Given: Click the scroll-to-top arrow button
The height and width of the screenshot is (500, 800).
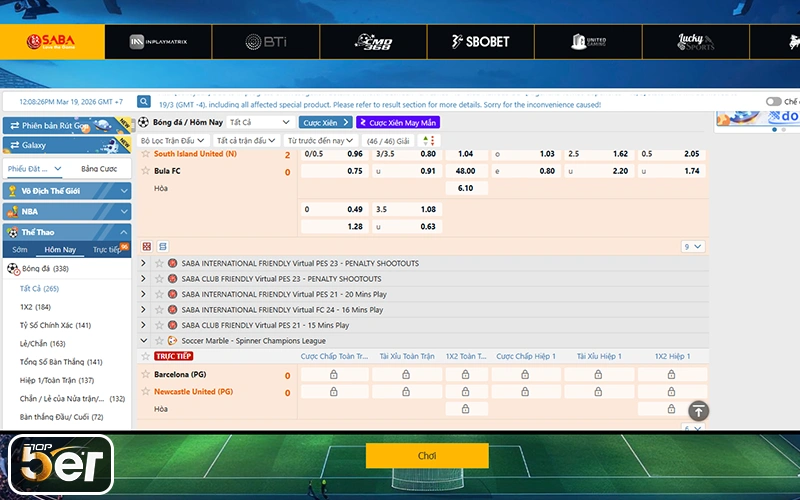Looking at the screenshot, I should pyautogui.click(x=698, y=411).
